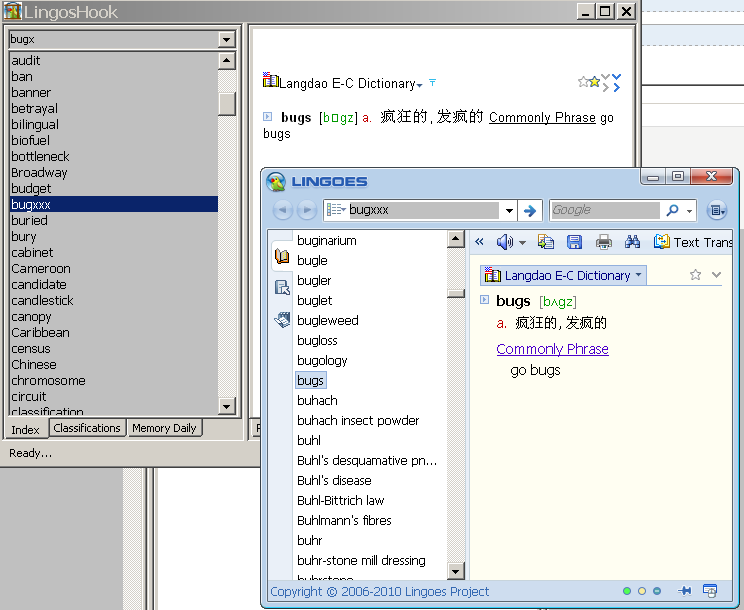
Task: Click the Commonly Phrase link in LingosHook
Action: (542, 117)
